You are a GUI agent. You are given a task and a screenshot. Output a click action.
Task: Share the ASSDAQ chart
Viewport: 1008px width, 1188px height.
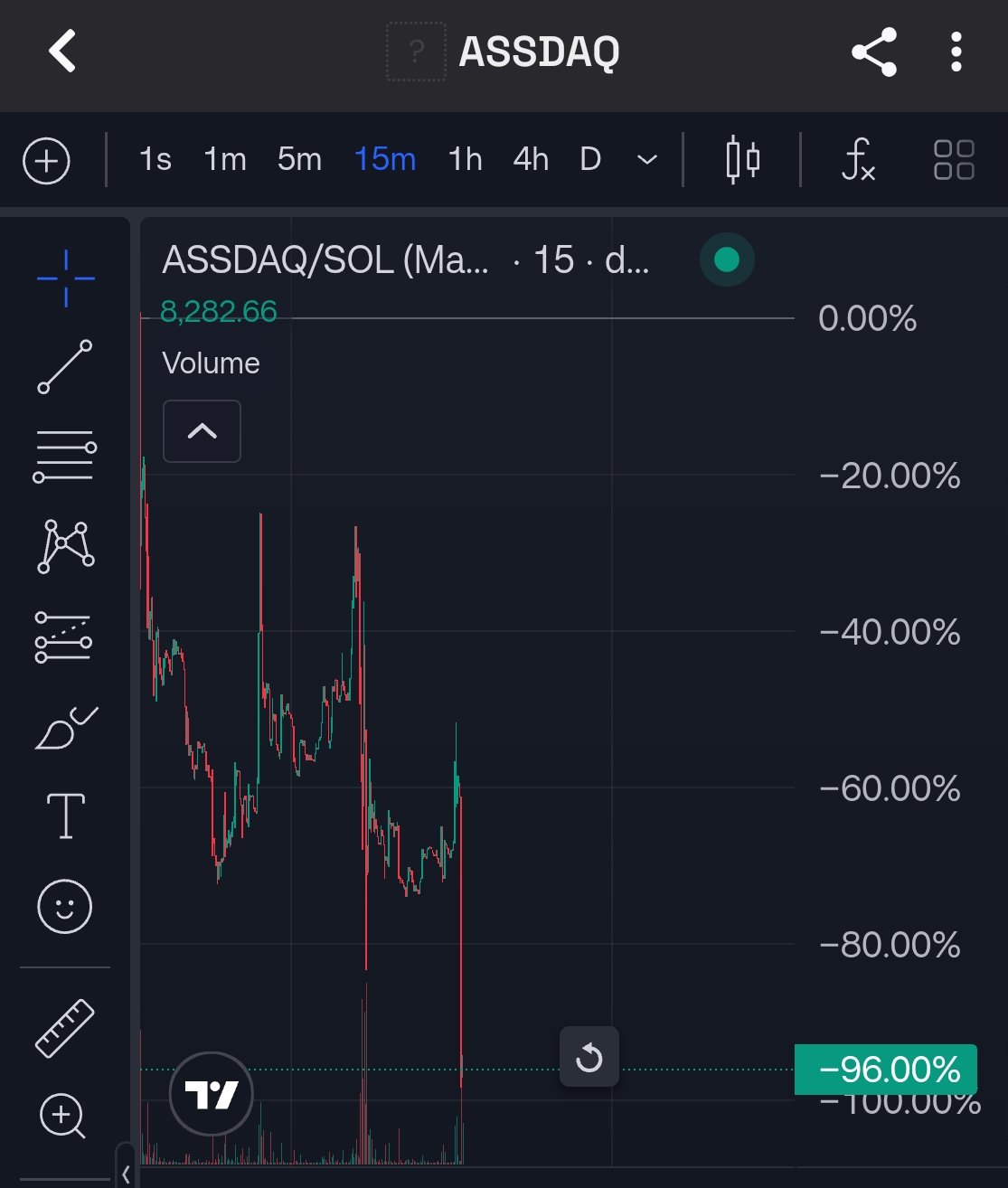(x=874, y=52)
